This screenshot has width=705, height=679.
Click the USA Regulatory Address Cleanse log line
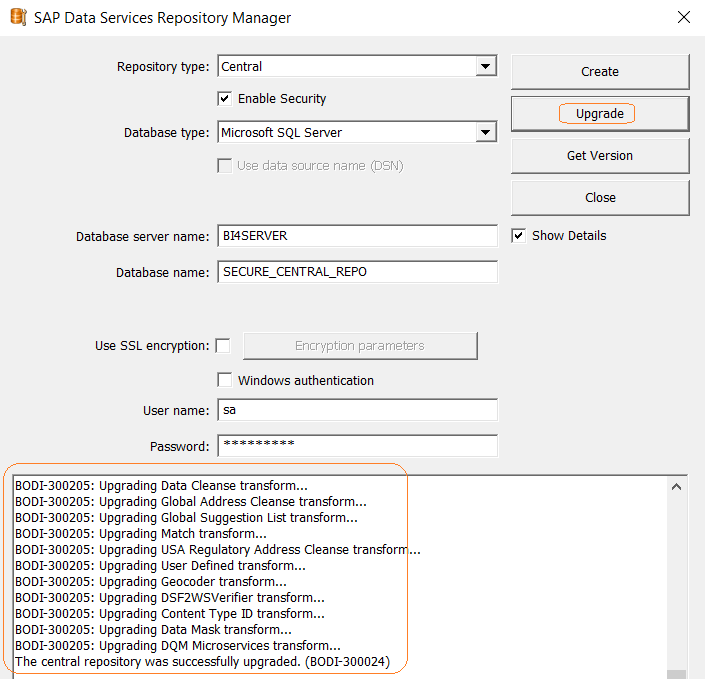[x=218, y=549]
